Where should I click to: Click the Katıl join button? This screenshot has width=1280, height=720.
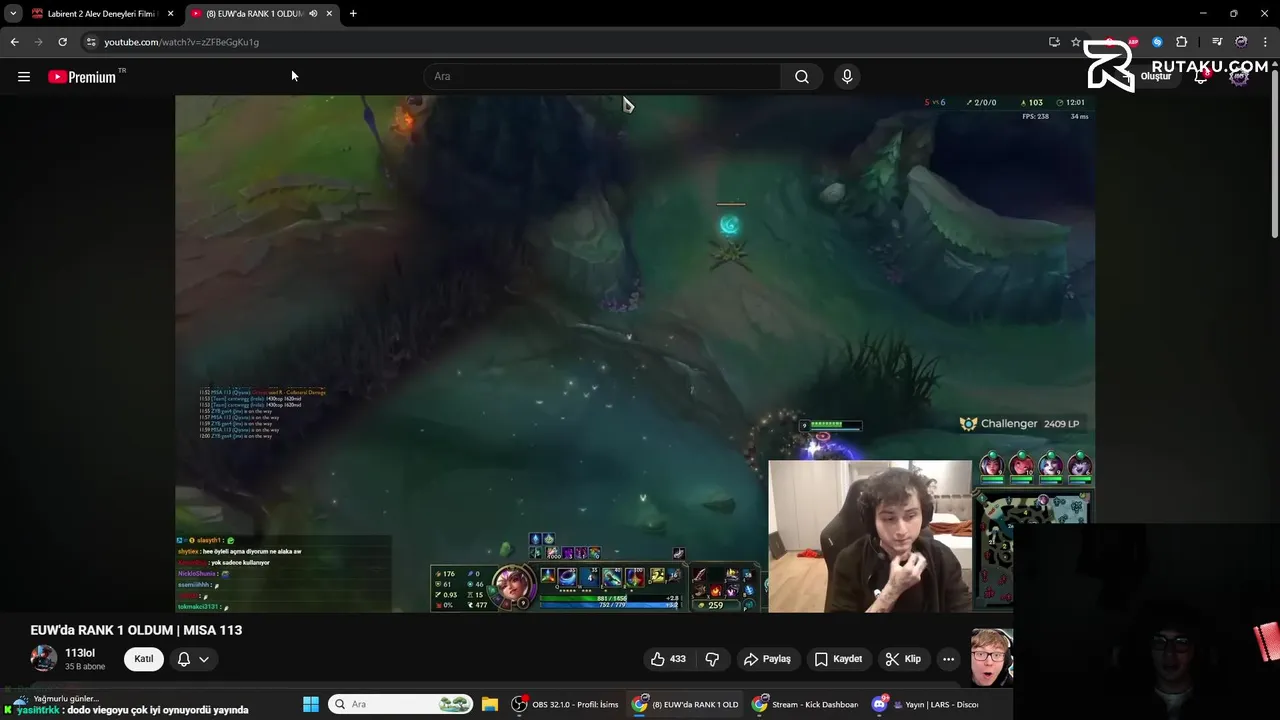[x=144, y=659]
